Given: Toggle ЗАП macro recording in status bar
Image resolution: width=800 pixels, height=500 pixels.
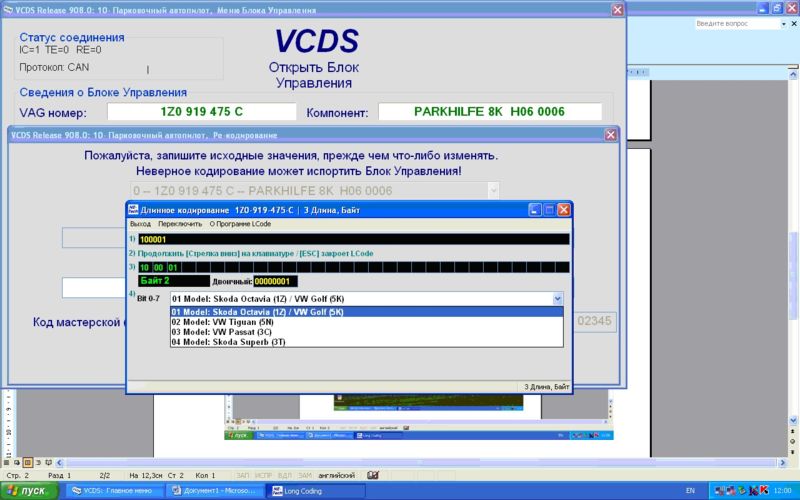Looking at the screenshot, I should (242, 476).
